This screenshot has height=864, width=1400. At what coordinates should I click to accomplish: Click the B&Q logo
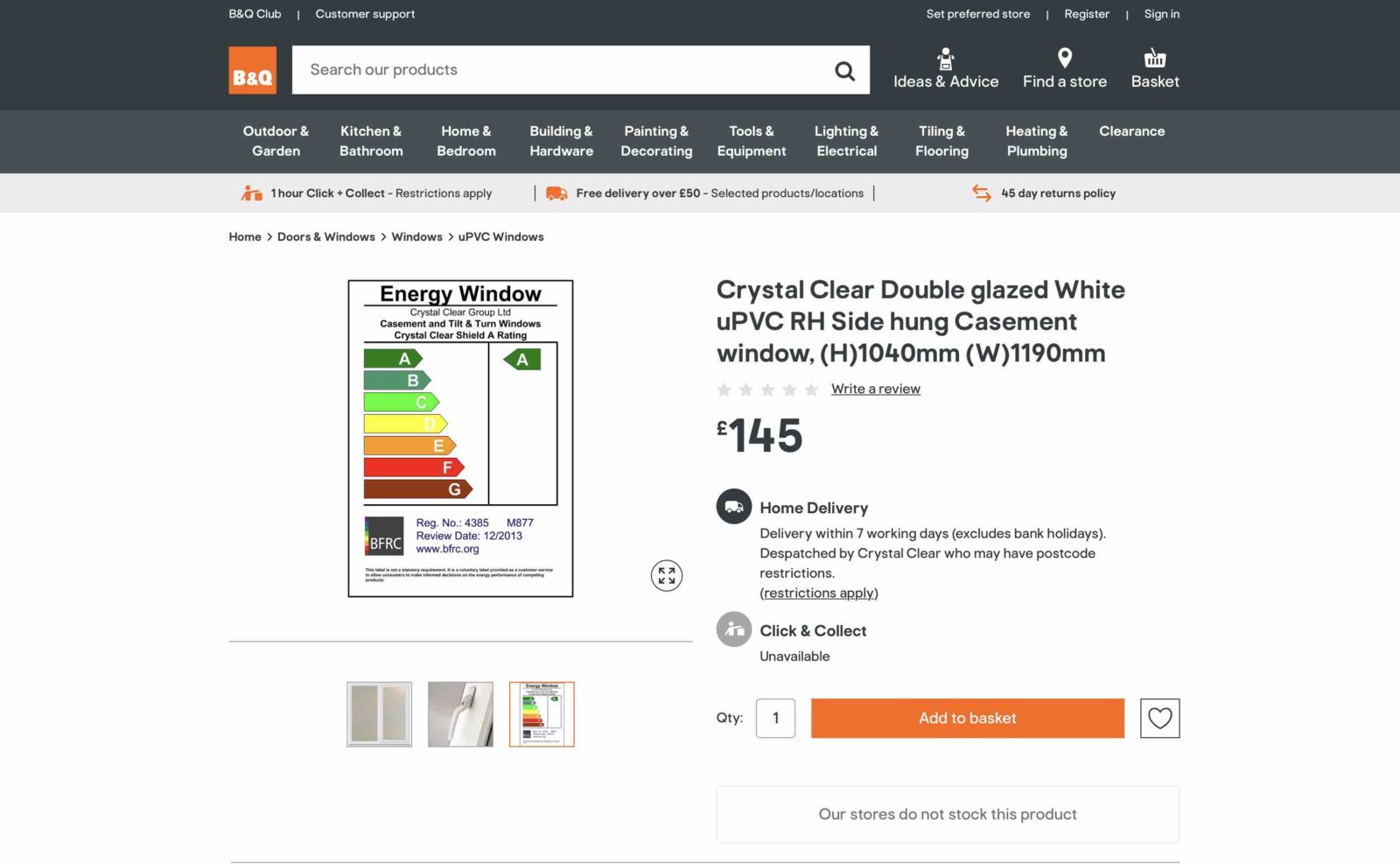252,70
